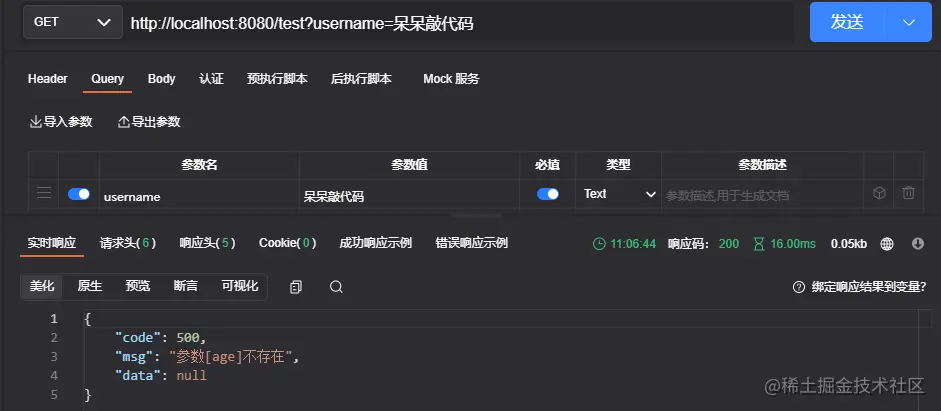This screenshot has width=941, height=411.
Task: Select the Query tab
Action: point(107,79)
